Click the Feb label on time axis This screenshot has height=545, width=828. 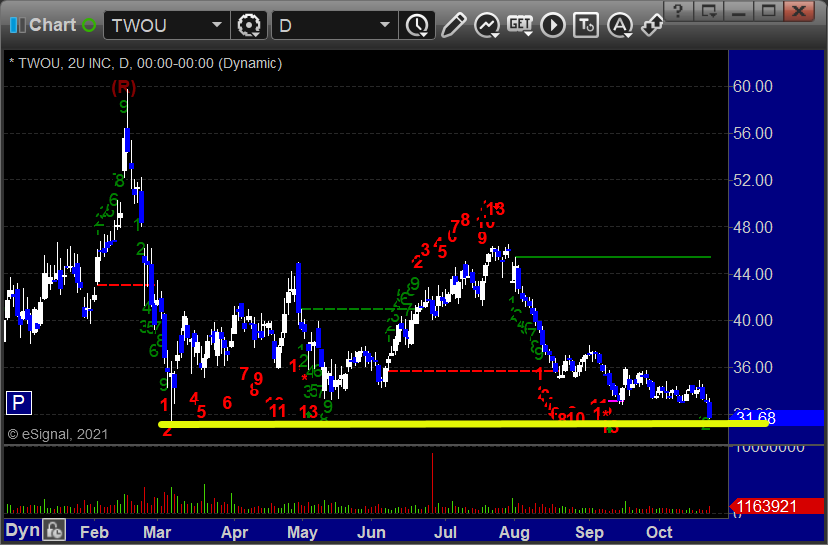(94, 532)
